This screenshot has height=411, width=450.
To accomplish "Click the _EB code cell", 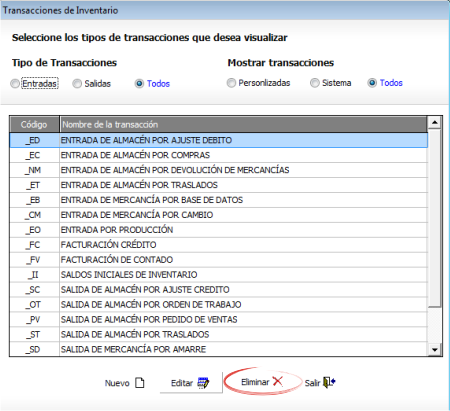I will pyautogui.click(x=34, y=200).
